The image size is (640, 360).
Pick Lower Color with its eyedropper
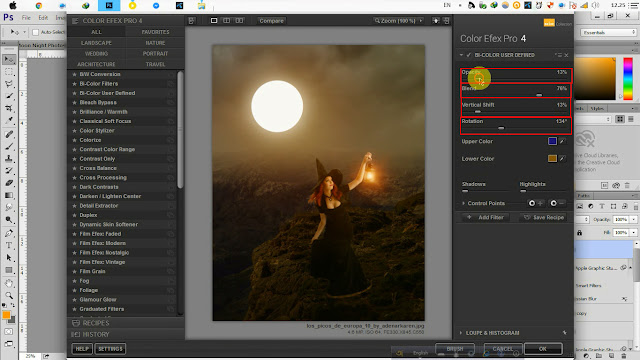(562, 158)
